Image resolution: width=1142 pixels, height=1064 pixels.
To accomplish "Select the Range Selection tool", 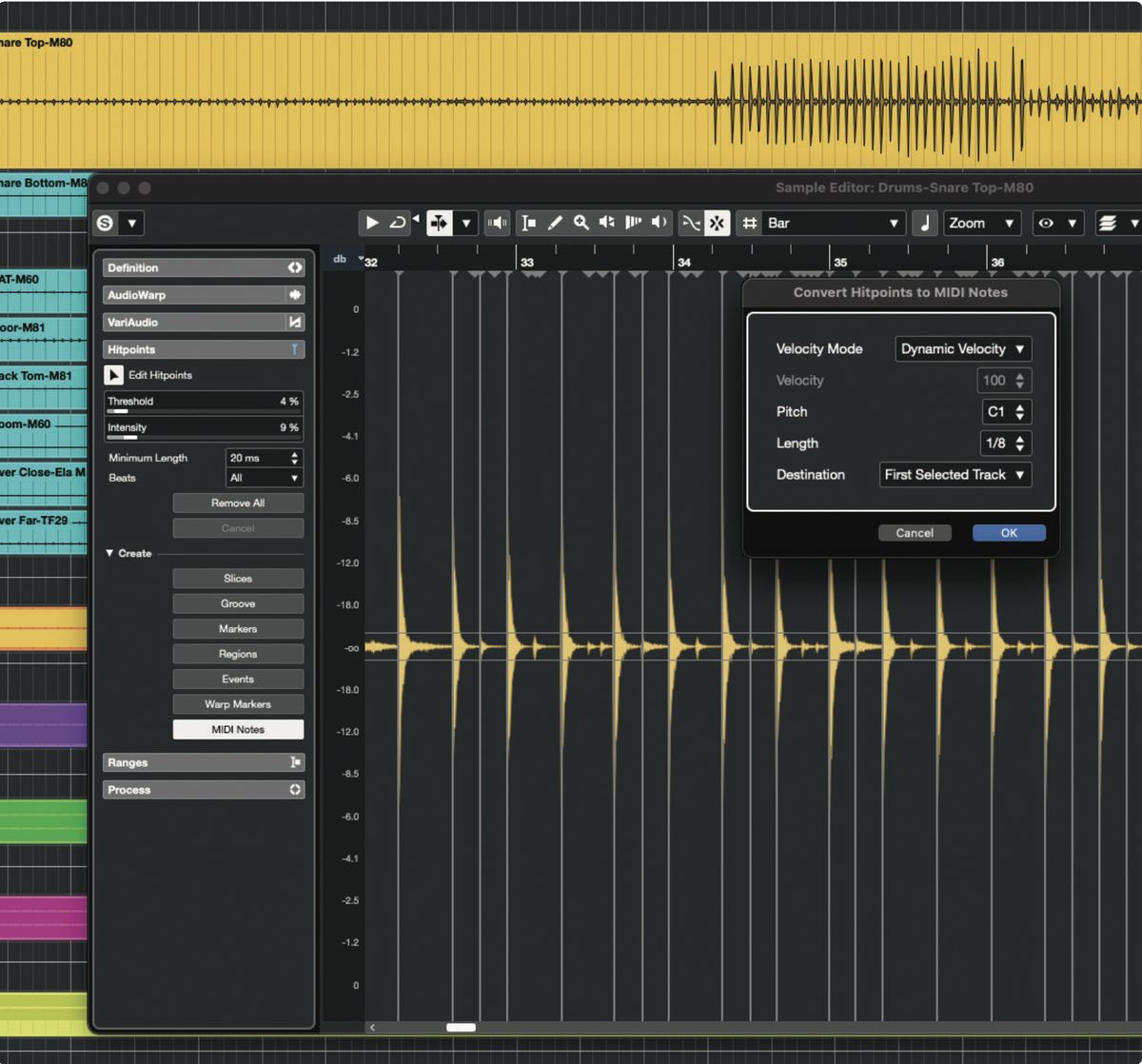I will [528, 223].
